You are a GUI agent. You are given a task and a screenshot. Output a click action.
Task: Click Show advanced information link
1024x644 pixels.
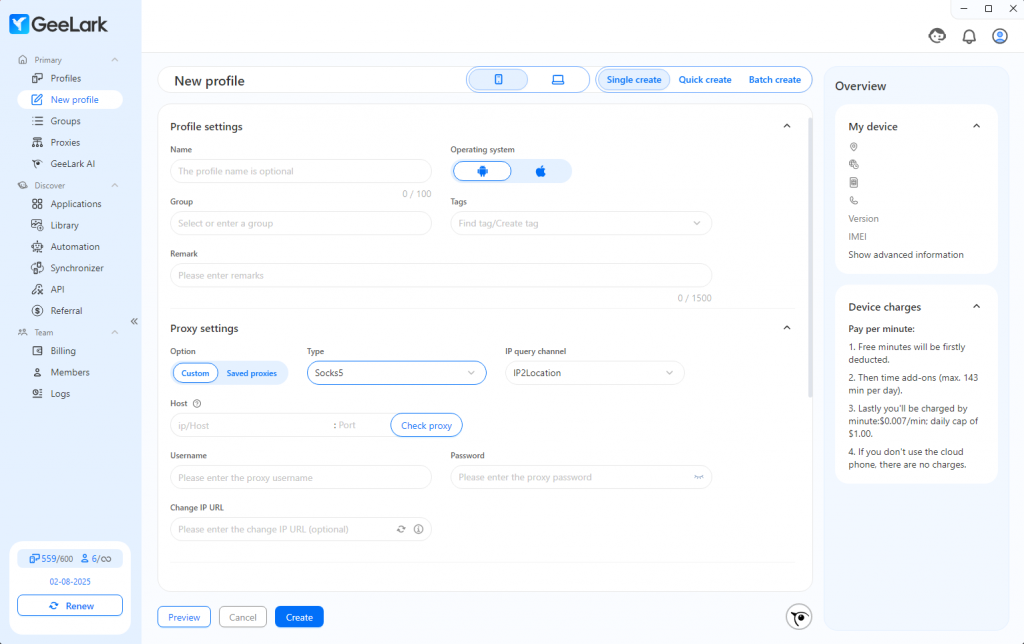[905, 255]
